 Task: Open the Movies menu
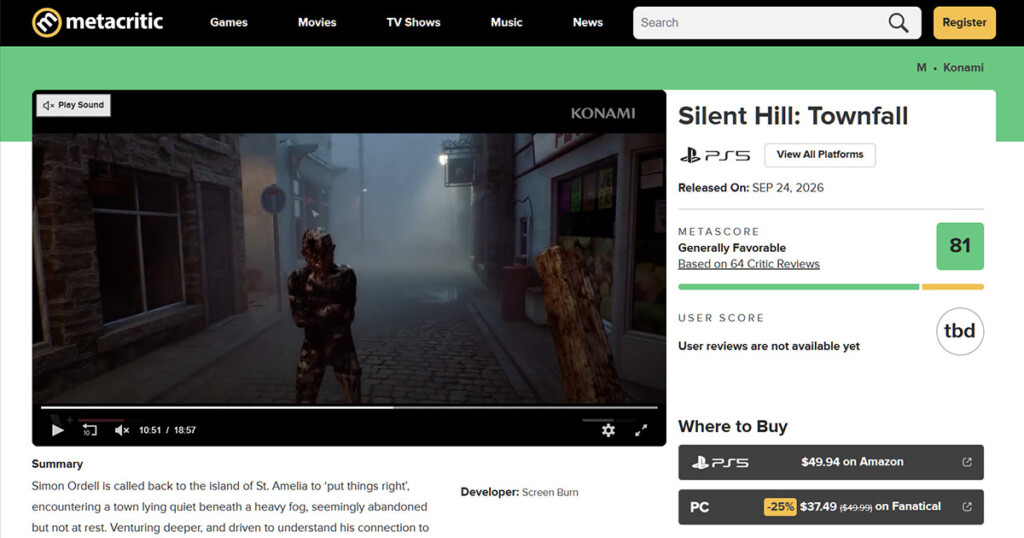point(317,22)
